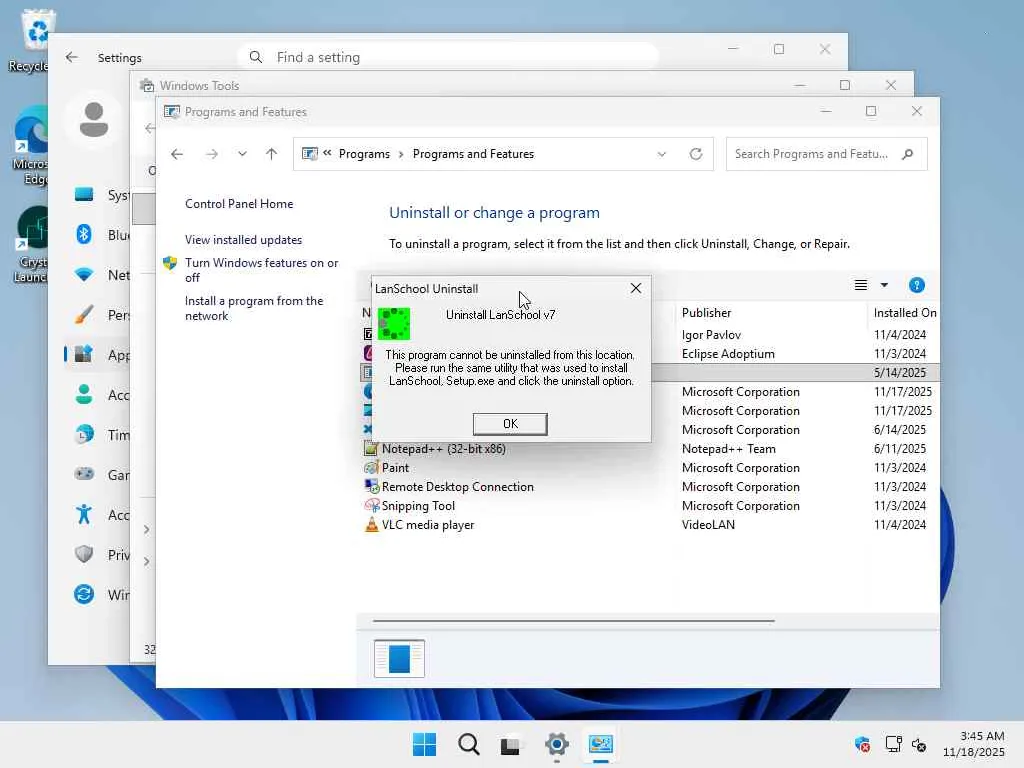Click Settings gear on the taskbar

[556, 744]
